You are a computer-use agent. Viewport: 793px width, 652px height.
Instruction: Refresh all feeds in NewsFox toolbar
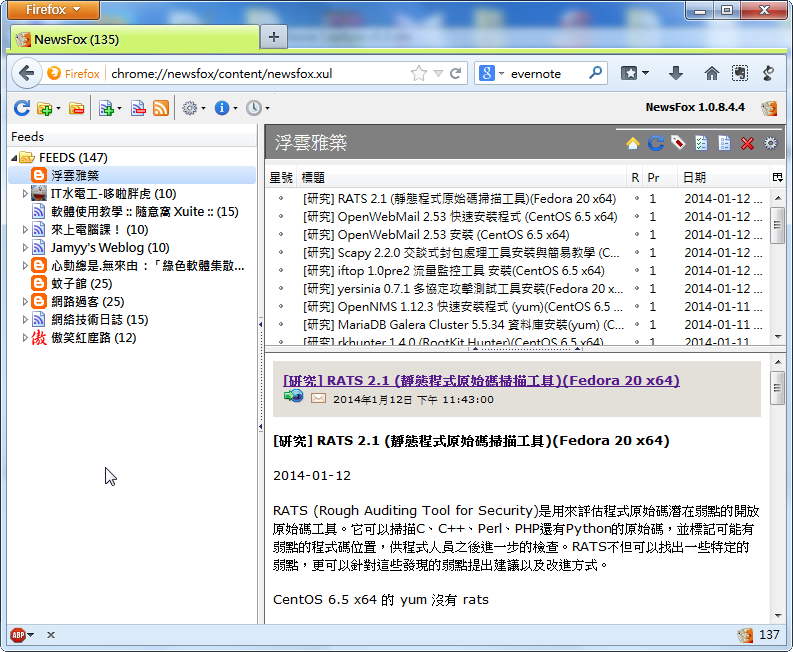[x=22, y=108]
